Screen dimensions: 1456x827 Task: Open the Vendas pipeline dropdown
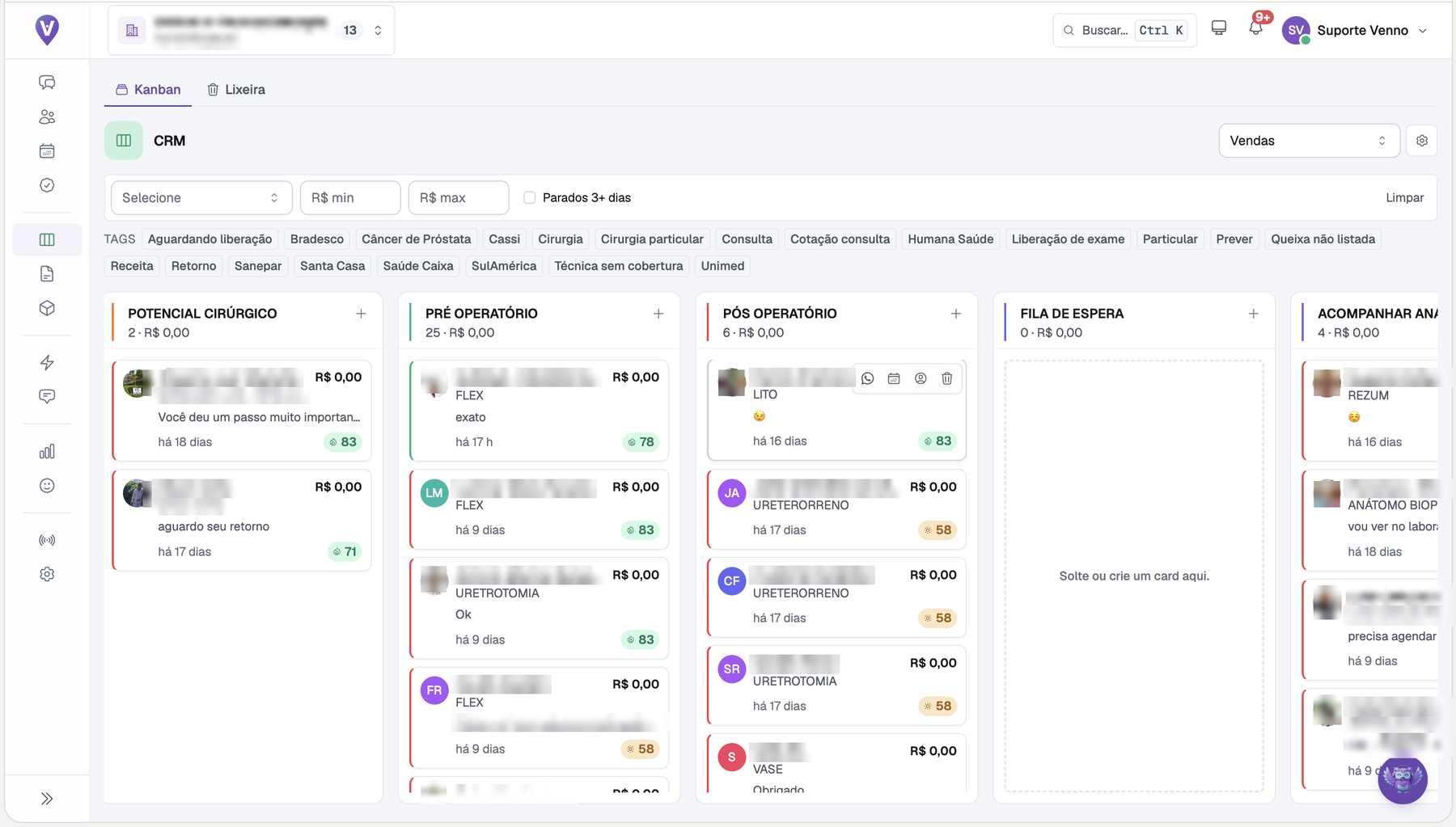[x=1309, y=141]
